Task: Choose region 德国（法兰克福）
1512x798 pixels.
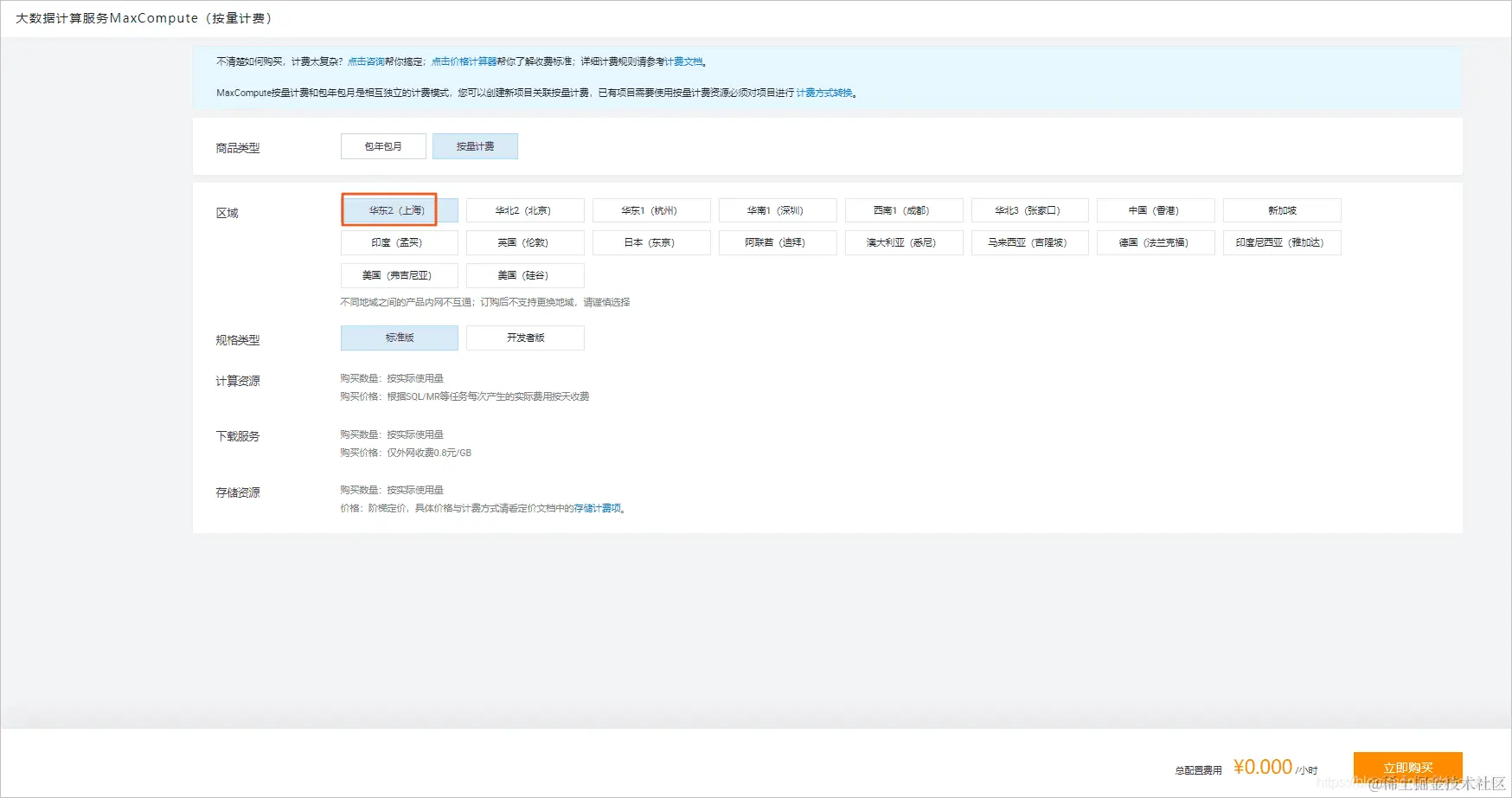Action: coord(1156,242)
